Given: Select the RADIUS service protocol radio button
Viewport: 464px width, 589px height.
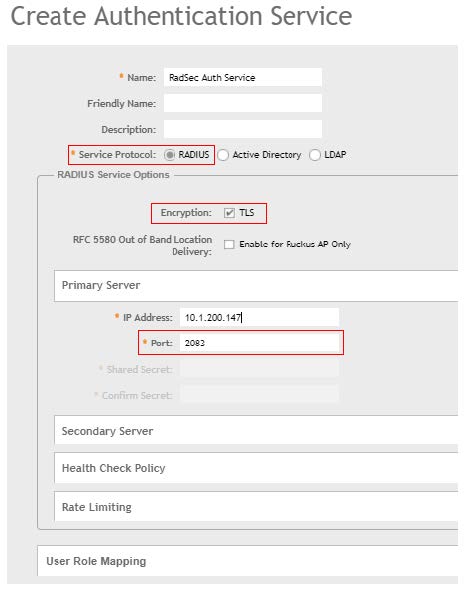Looking at the screenshot, I should (x=169, y=155).
